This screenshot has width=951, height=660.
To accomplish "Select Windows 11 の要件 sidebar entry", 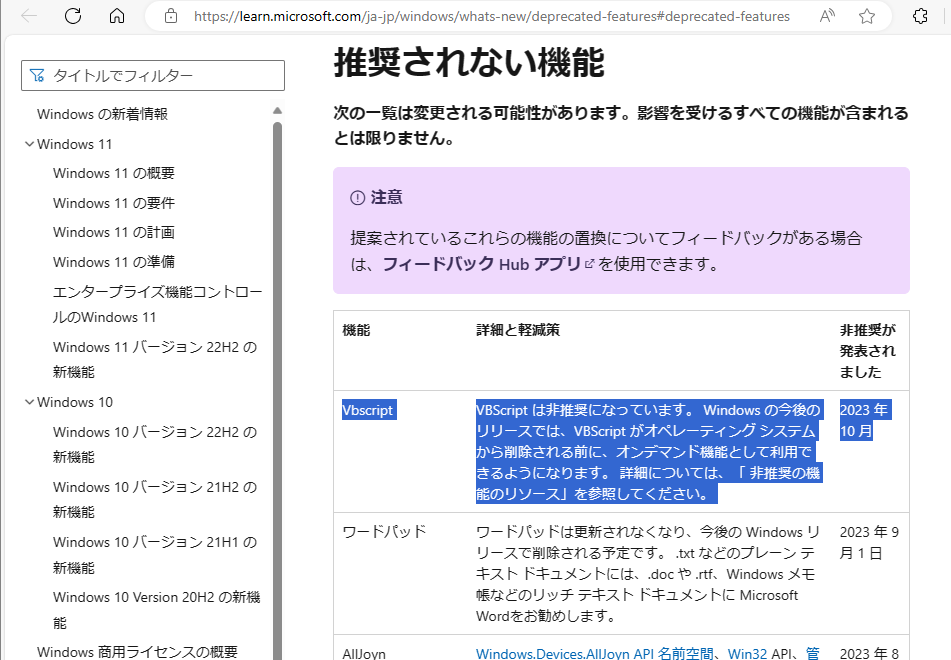I will pos(113,203).
